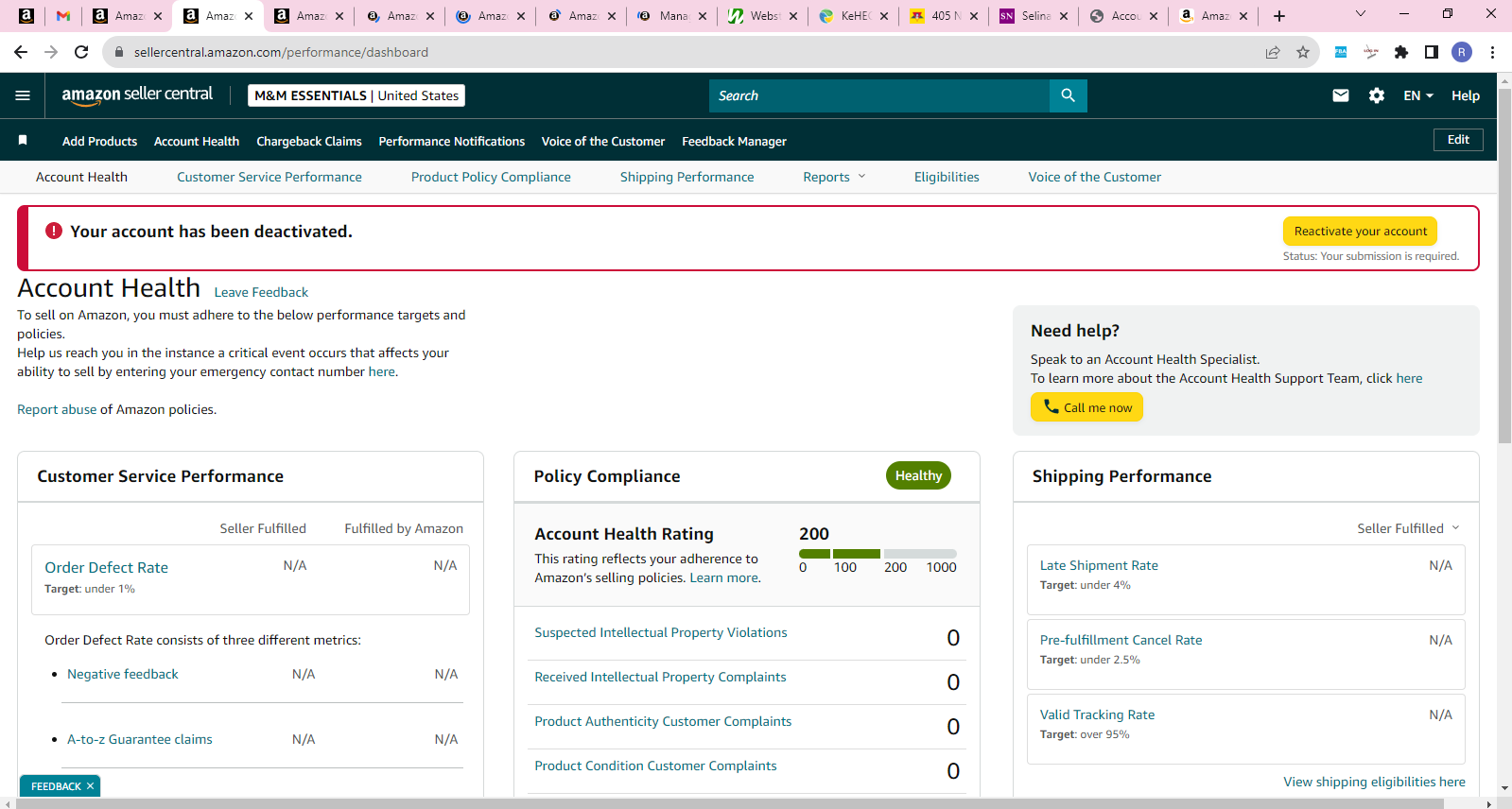This screenshot has width=1512, height=809.
Task: Click into the Search input field
Action: point(879,95)
